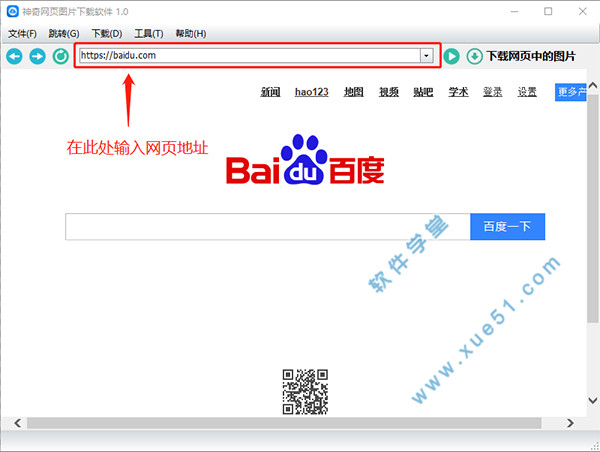Click the green refresh page icon
Viewport: 600px width, 452px height.
point(60,57)
